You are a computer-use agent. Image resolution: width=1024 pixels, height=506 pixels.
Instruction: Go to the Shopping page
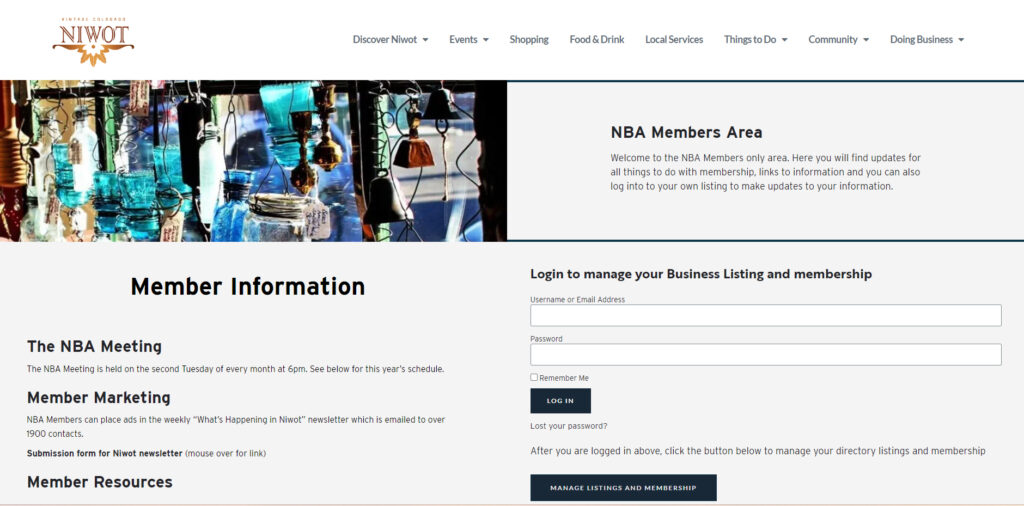pyautogui.click(x=529, y=39)
